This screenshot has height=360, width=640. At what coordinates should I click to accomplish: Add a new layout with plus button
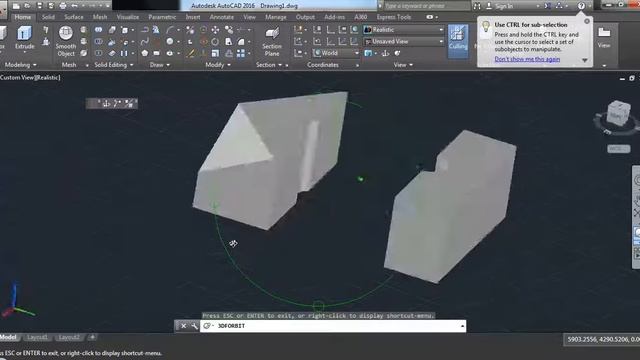pyautogui.click(x=92, y=337)
